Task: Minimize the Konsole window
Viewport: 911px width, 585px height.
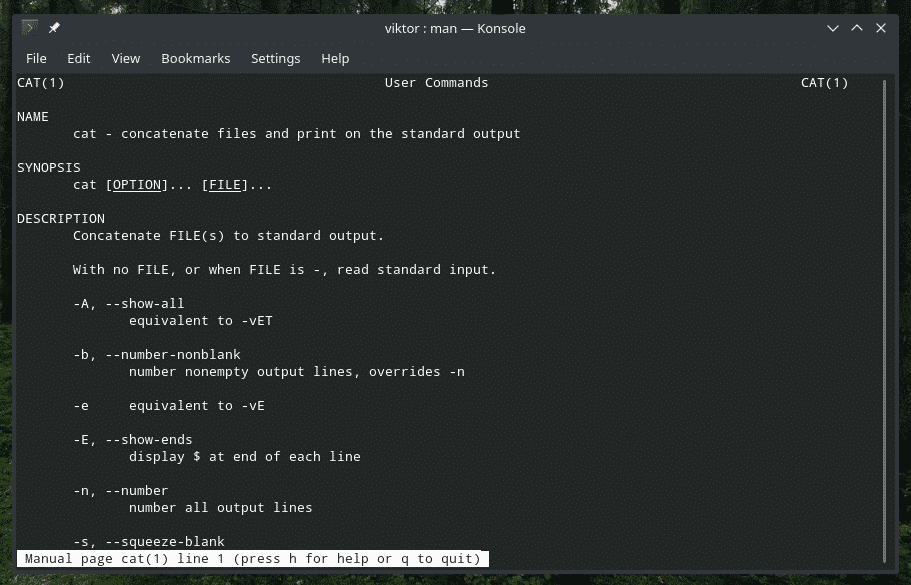Action: click(833, 28)
